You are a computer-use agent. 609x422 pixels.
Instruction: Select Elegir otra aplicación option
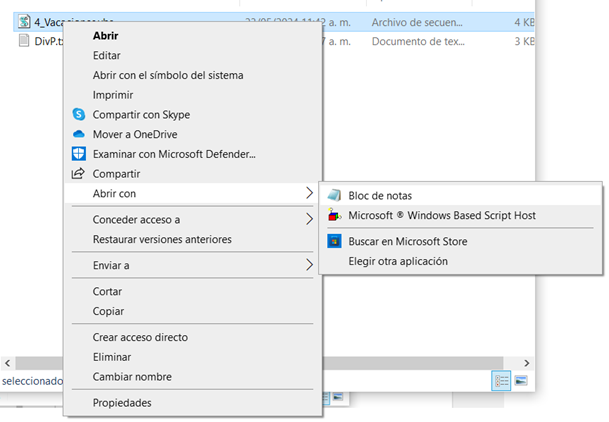[397, 261]
